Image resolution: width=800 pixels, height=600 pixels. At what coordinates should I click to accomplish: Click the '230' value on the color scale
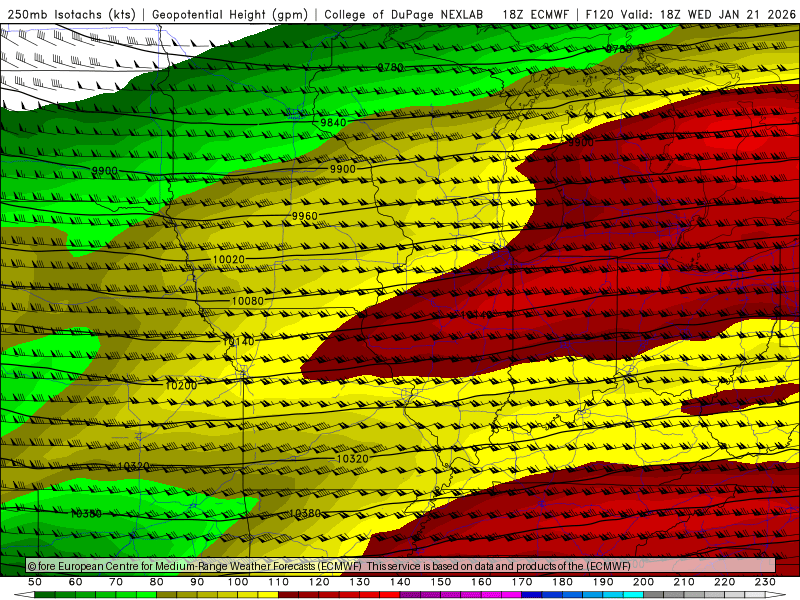(765, 582)
